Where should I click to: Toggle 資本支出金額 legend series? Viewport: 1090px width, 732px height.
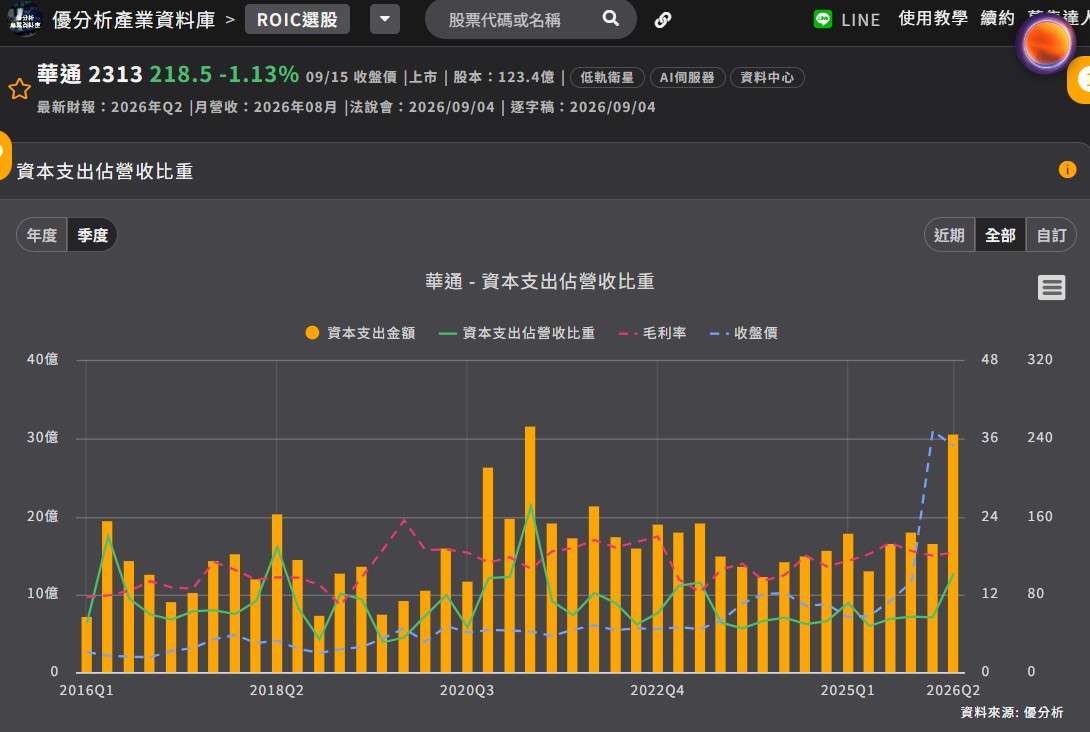coord(360,333)
